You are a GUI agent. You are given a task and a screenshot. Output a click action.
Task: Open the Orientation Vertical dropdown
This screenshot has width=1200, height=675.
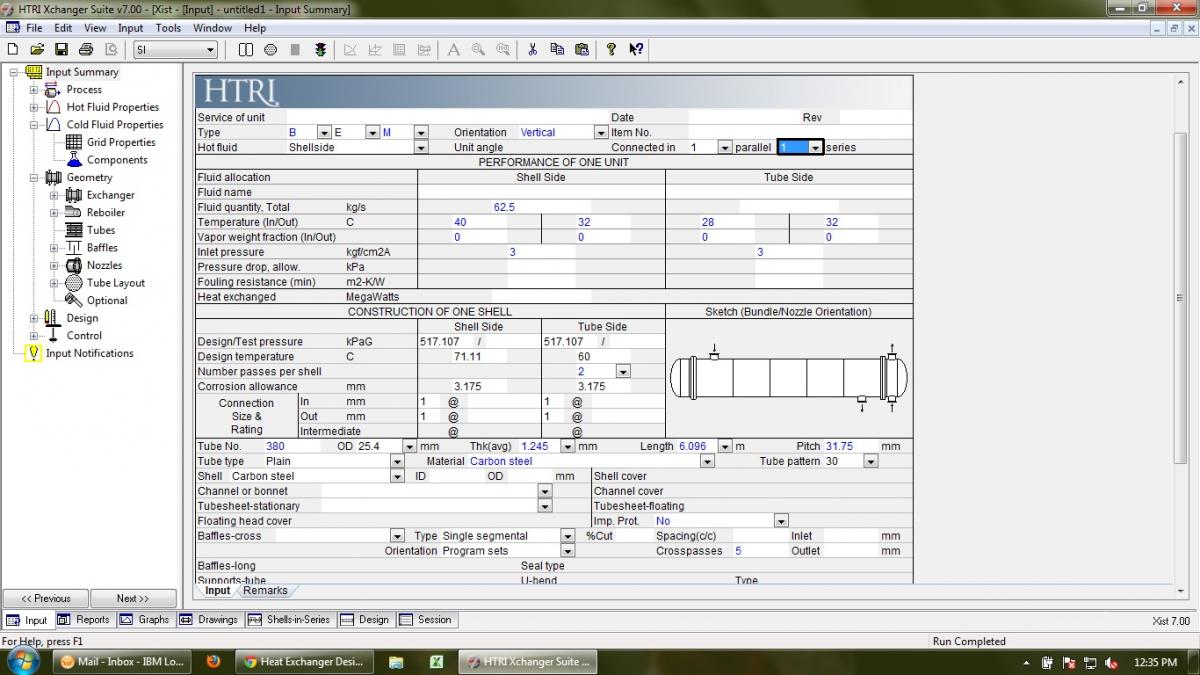tap(601, 132)
